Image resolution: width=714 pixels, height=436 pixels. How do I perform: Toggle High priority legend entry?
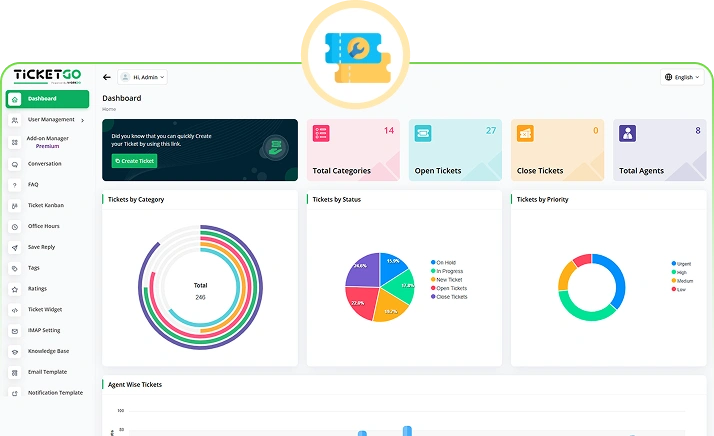pos(679,272)
